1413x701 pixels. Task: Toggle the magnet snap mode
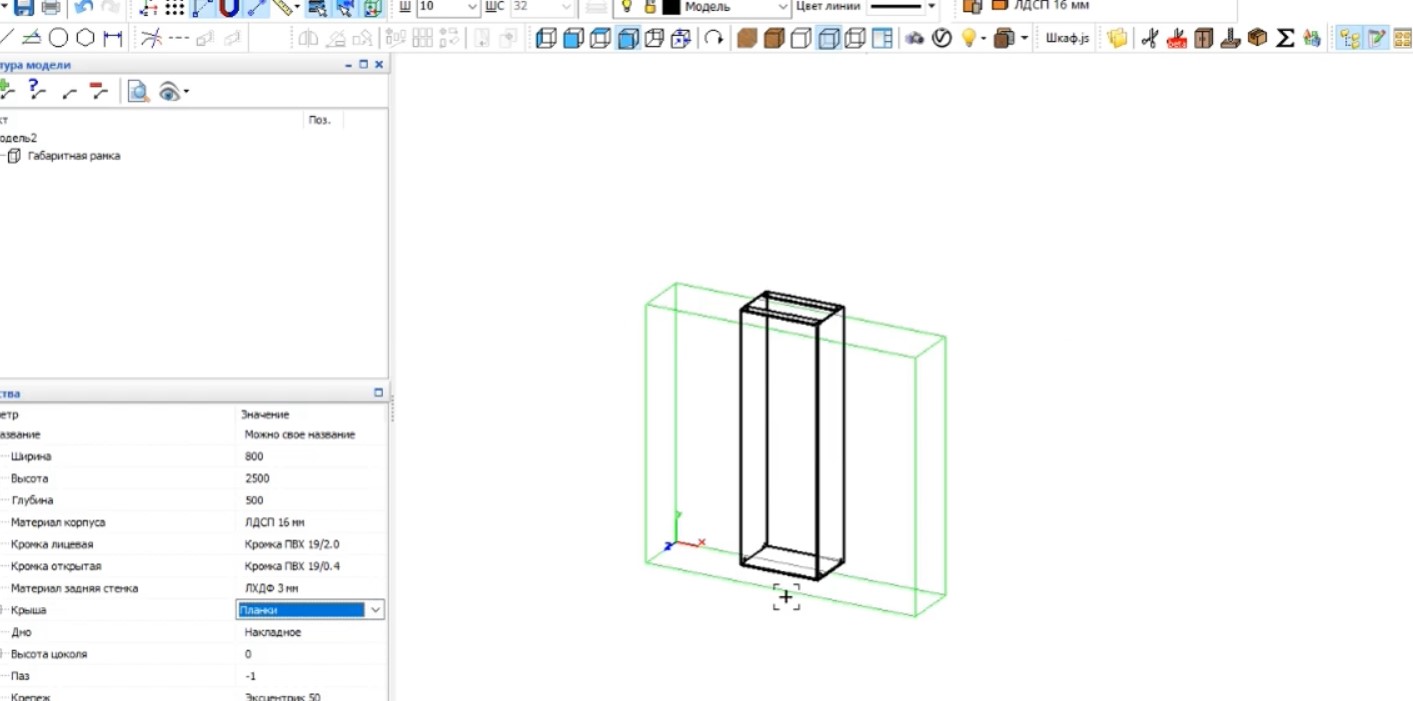(x=230, y=8)
